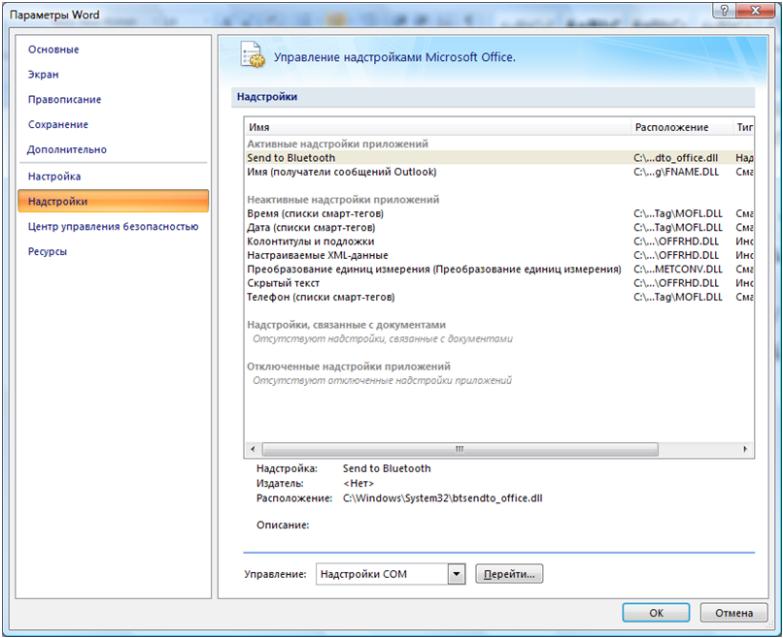Select the Send to Bluetooth add-in row
This screenshot has height=638, width=783.
tap(499, 158)
